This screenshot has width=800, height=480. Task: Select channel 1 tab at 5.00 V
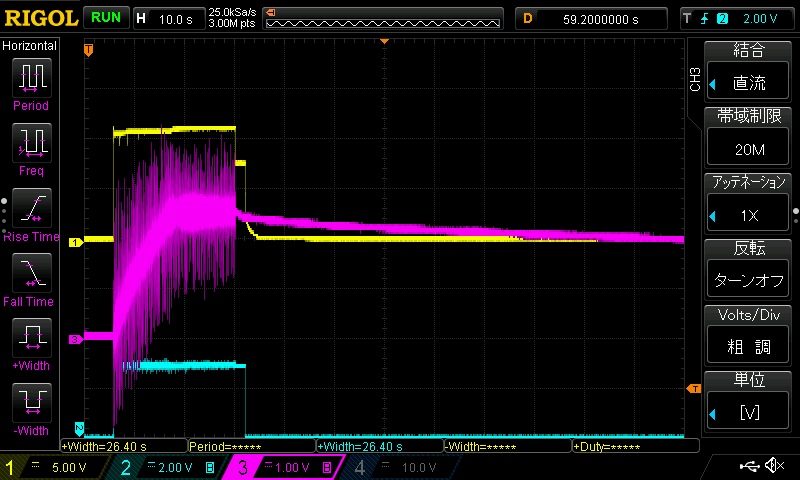coord(54,467)
